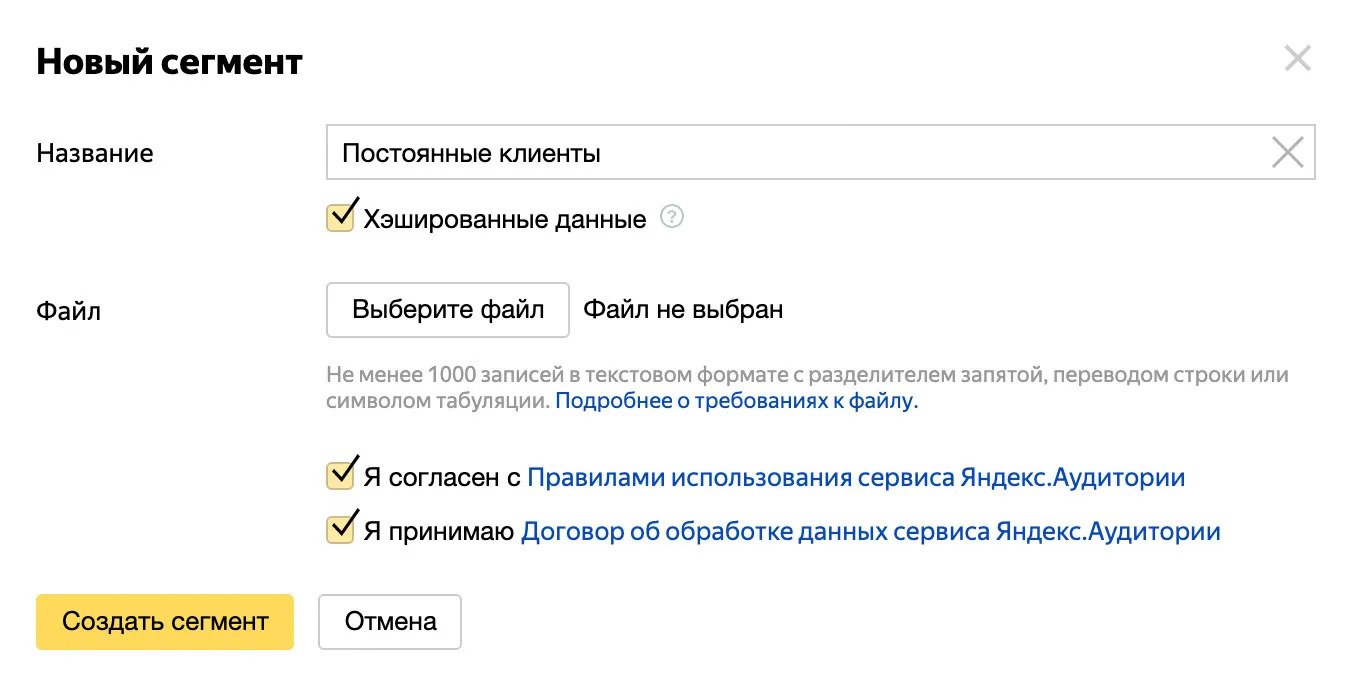Click the Новый сегмент heading
Screen dimensions: 1348x688
(x=169, y=62)
